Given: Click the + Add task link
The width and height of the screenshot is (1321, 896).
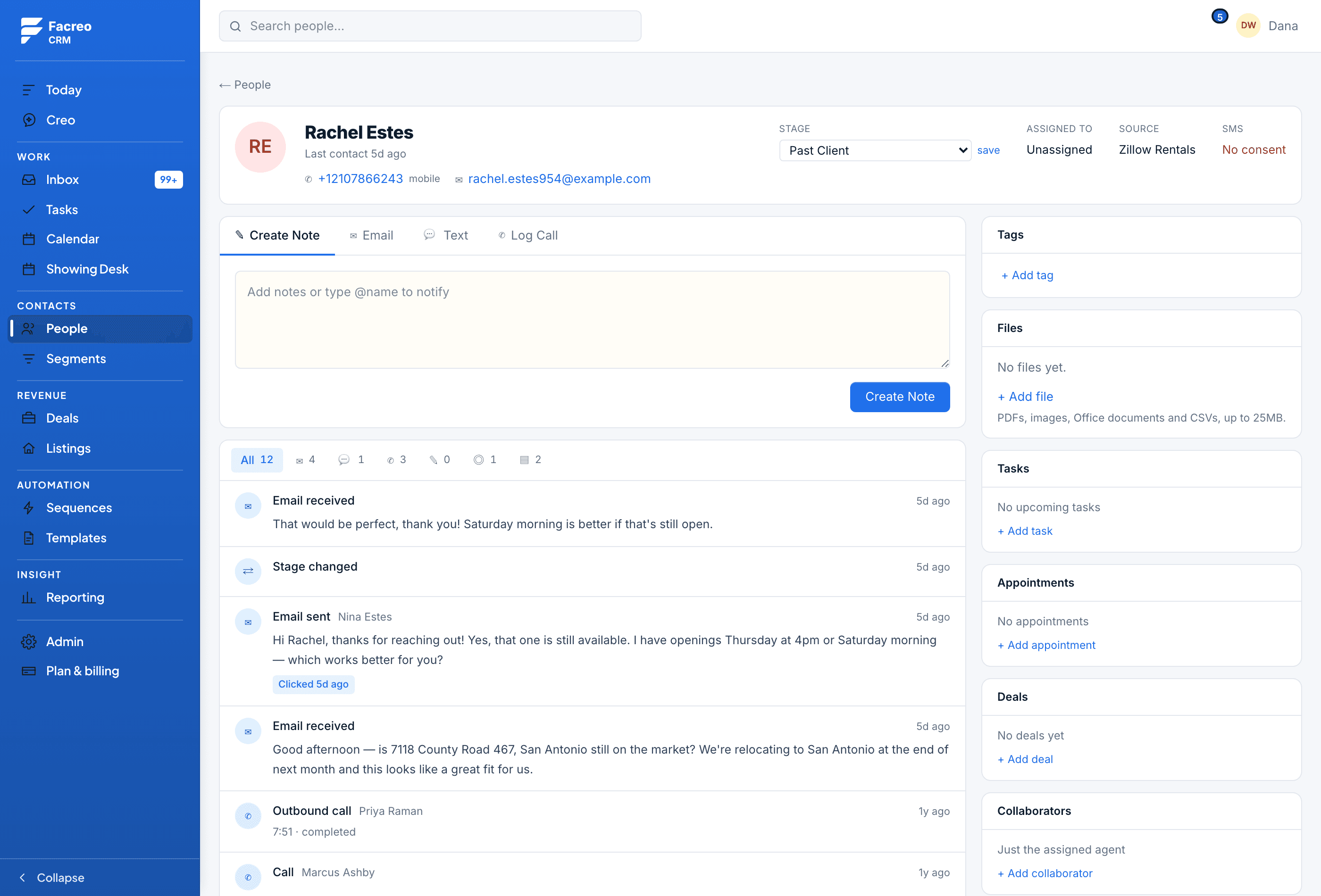Looking at the screenshot, I should pyautogui.click(x=1025, y=531).
